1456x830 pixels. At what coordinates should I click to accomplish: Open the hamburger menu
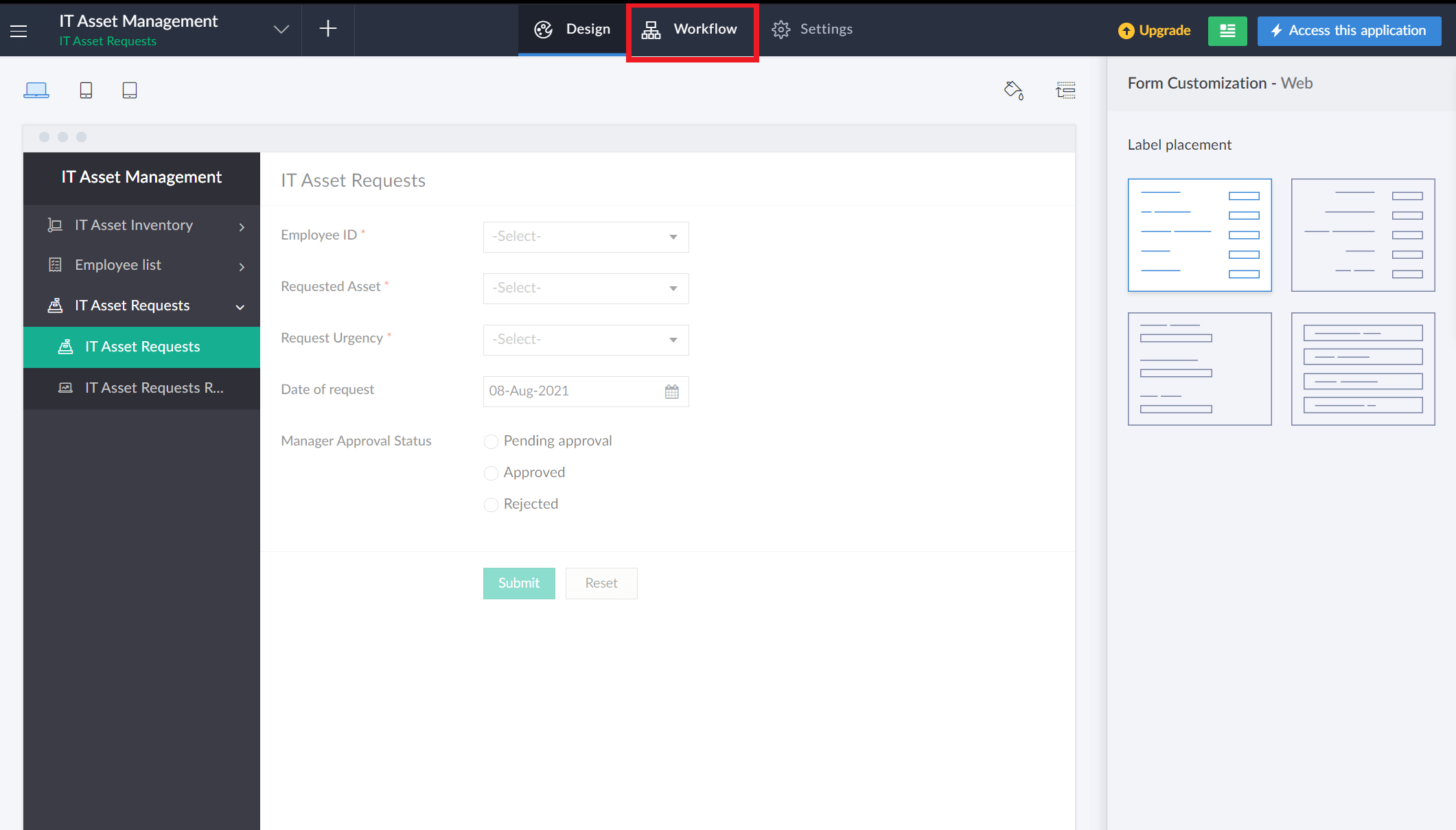pos(18,30)
